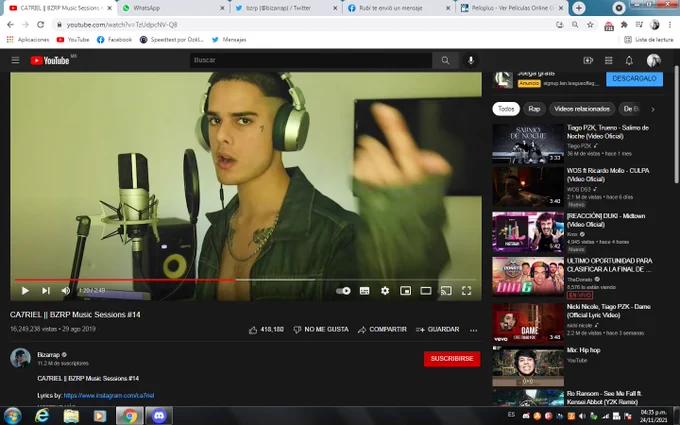Open the Mensajes bookmark
Viewport: 680px width, 425px height.
tap(229, 39)
